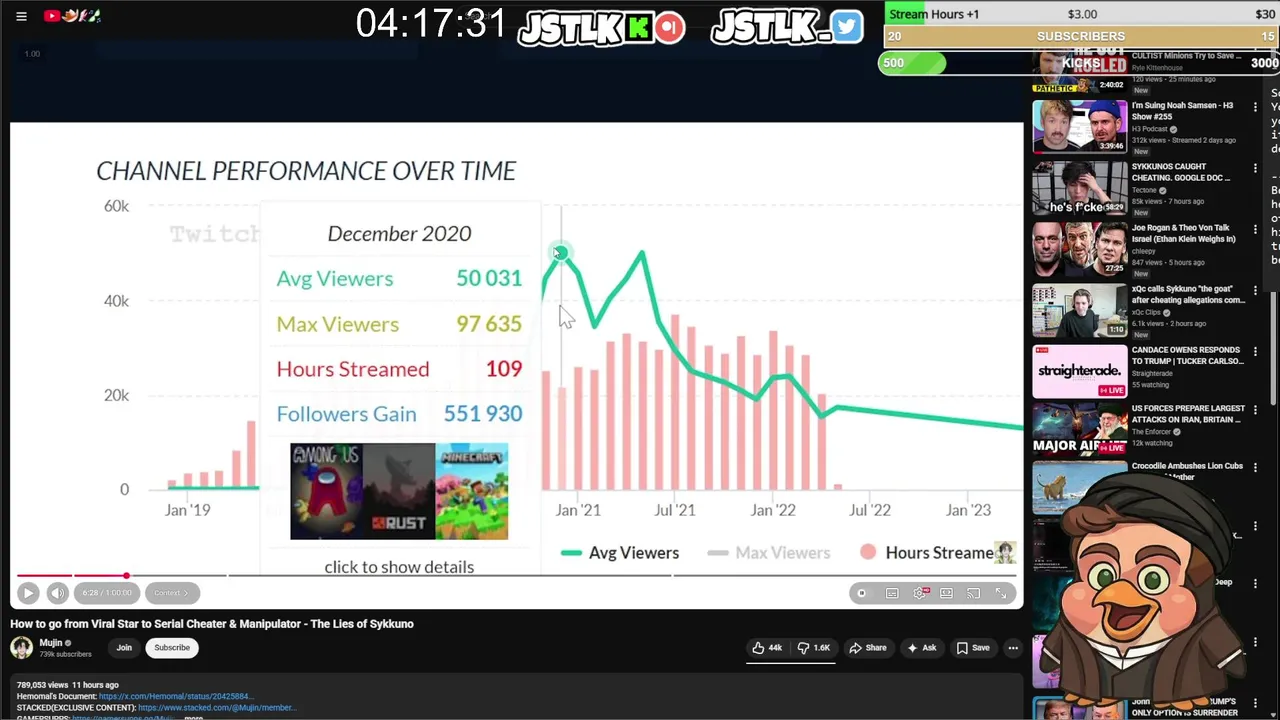Image resolution: width=1280 pixels, height=720 pixels.
Task: Open options menu for Crocodile Ambushes video
Action: [1255, 467]
